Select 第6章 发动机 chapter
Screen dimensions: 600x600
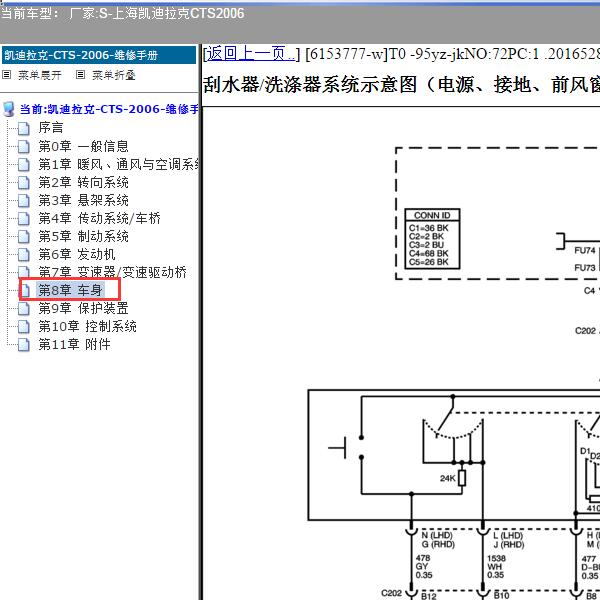coord(77,254)
